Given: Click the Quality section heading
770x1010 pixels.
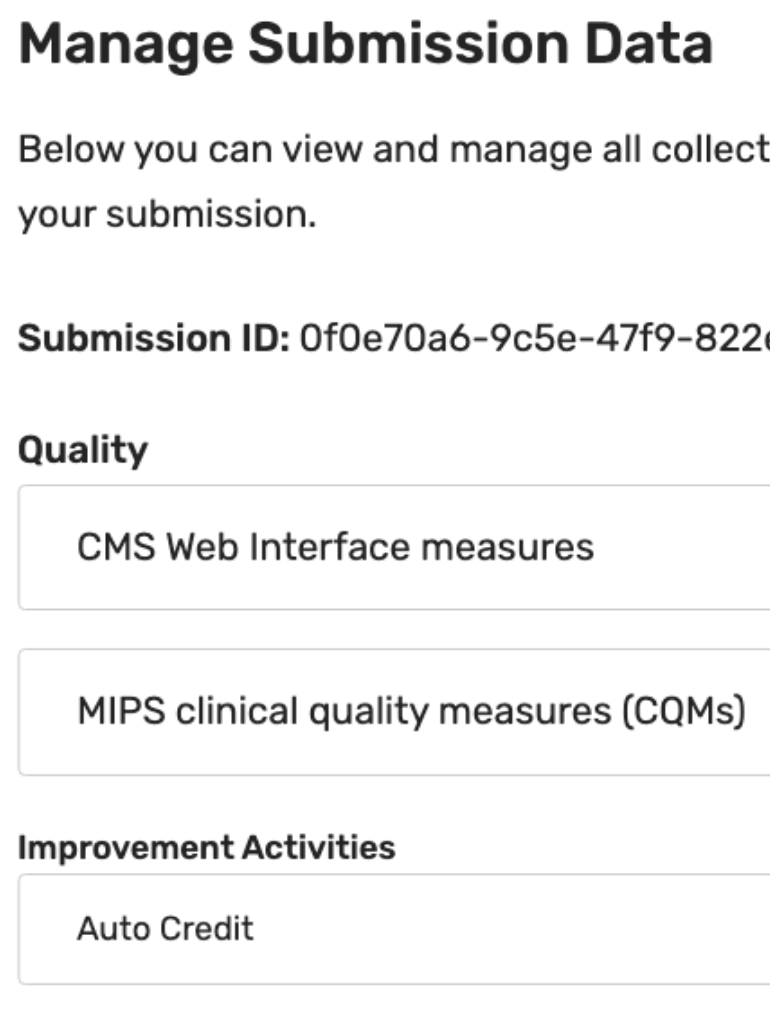Looking at the screenshot, I should 83,451.
